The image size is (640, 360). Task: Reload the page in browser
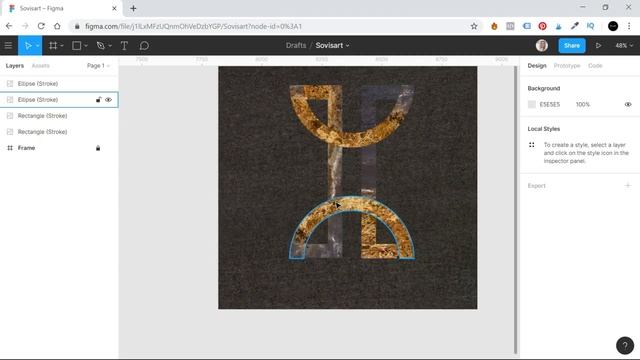coord(41,26)
